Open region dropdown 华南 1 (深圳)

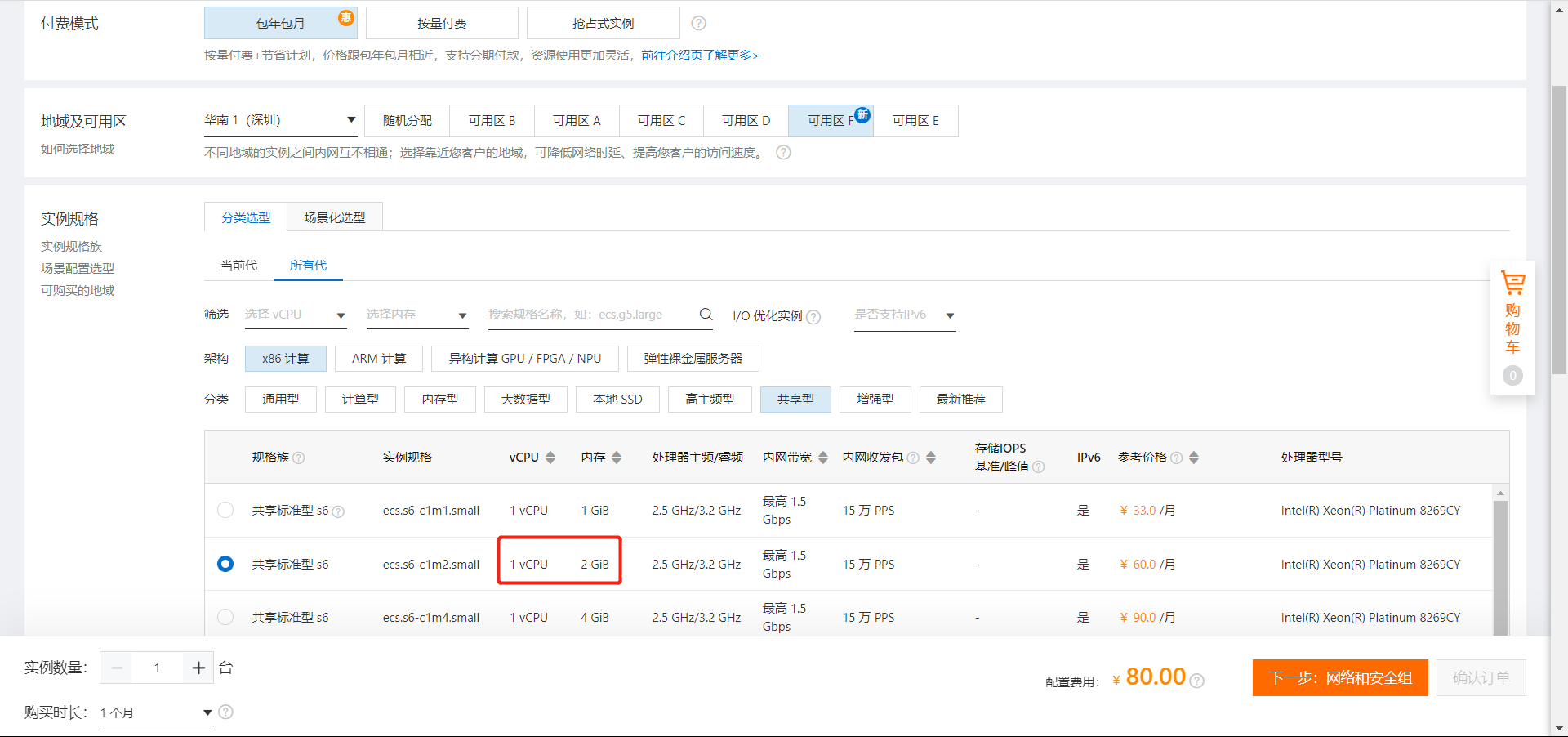[x=280, y=120]
